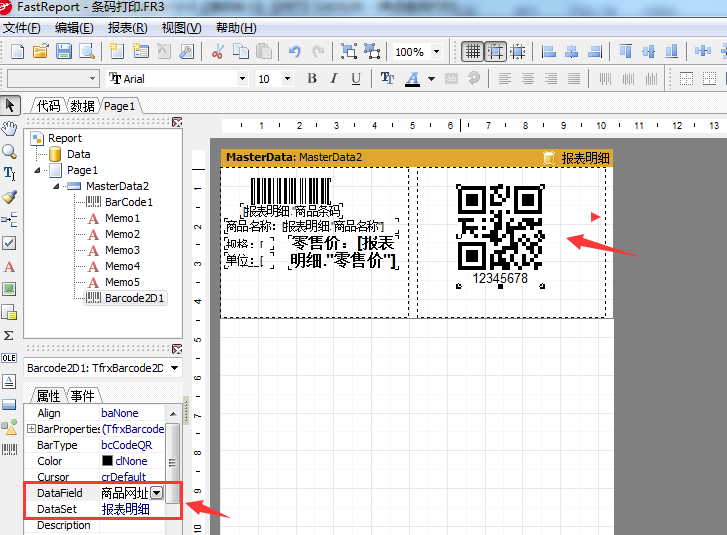Insert a Text A object

tap(9, 267)
